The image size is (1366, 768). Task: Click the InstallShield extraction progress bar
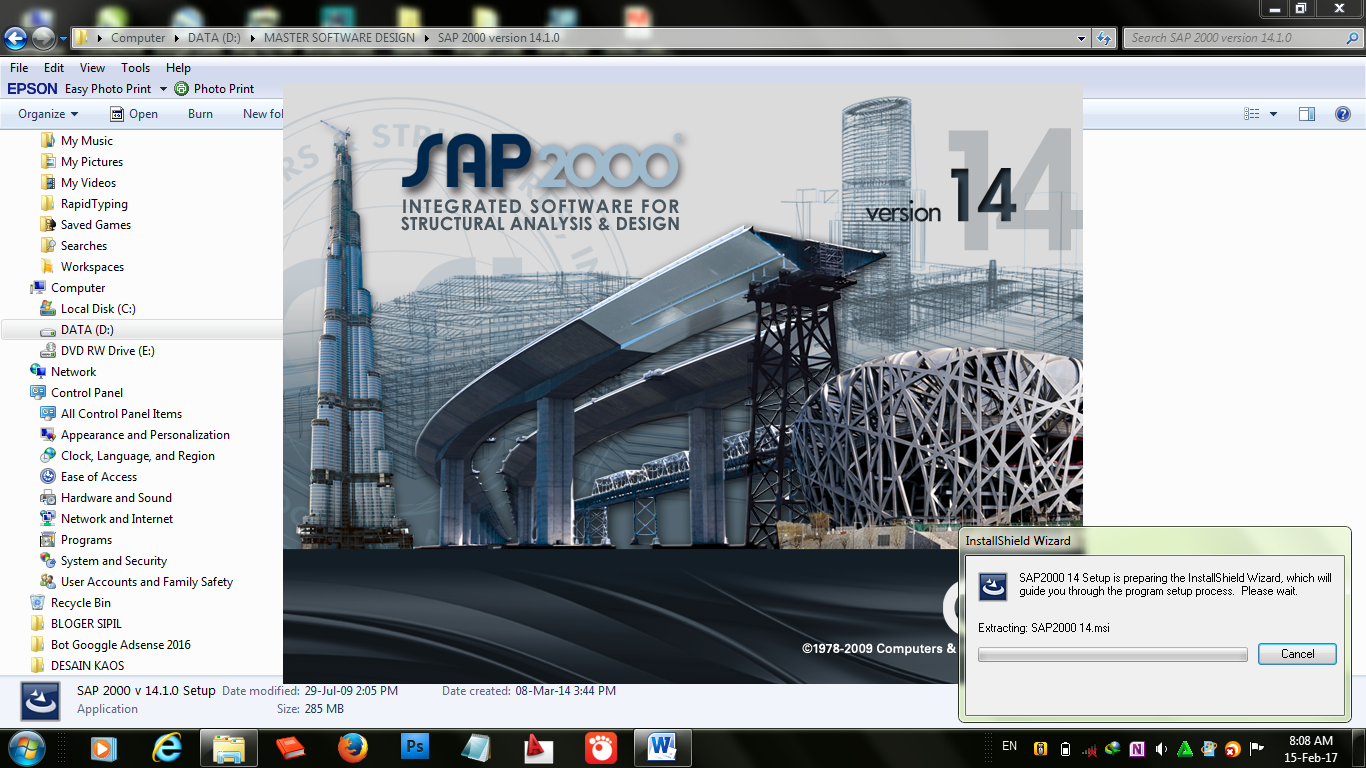click(x=1112, y=655)
